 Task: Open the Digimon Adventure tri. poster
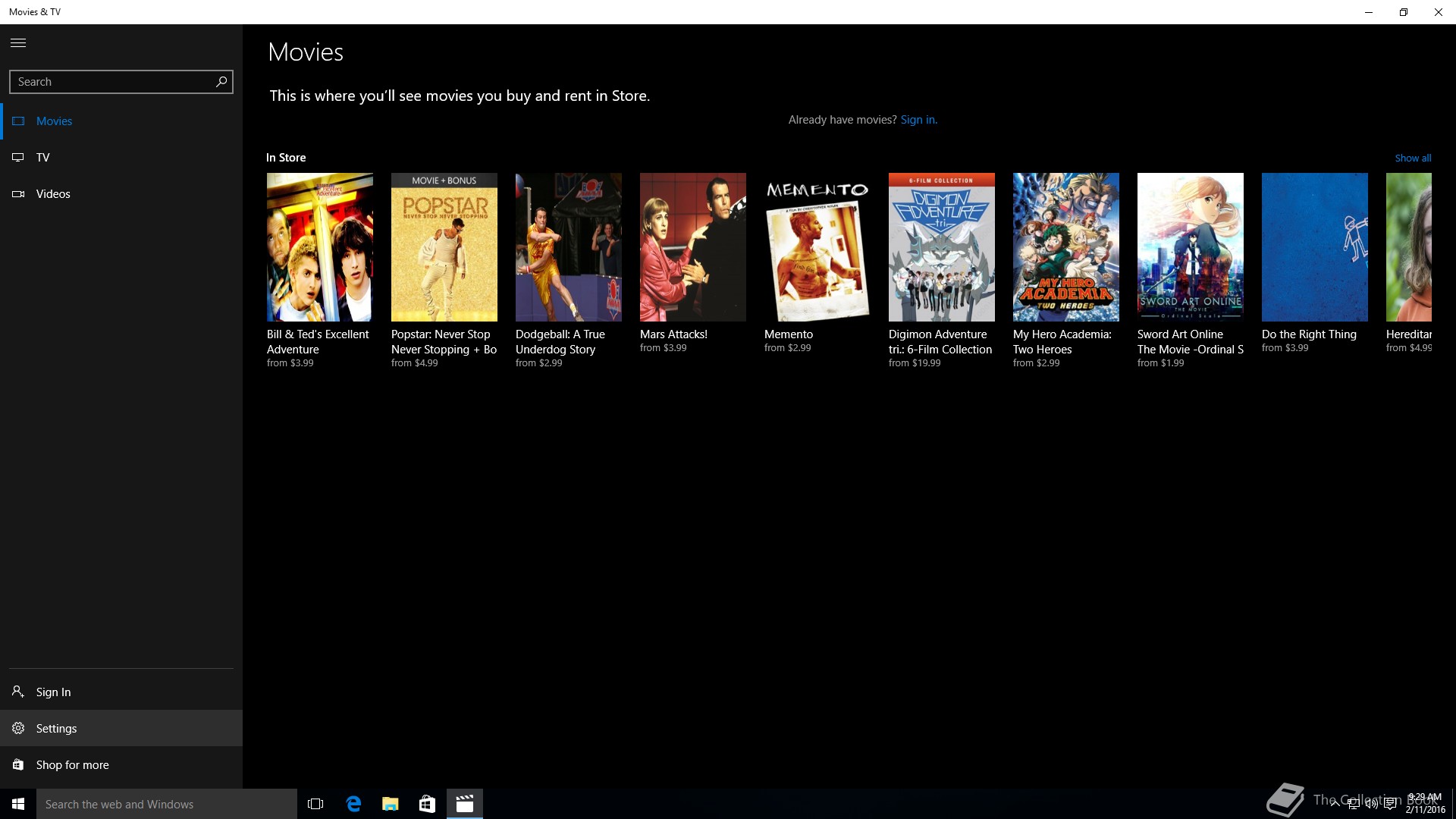point(942,247)
